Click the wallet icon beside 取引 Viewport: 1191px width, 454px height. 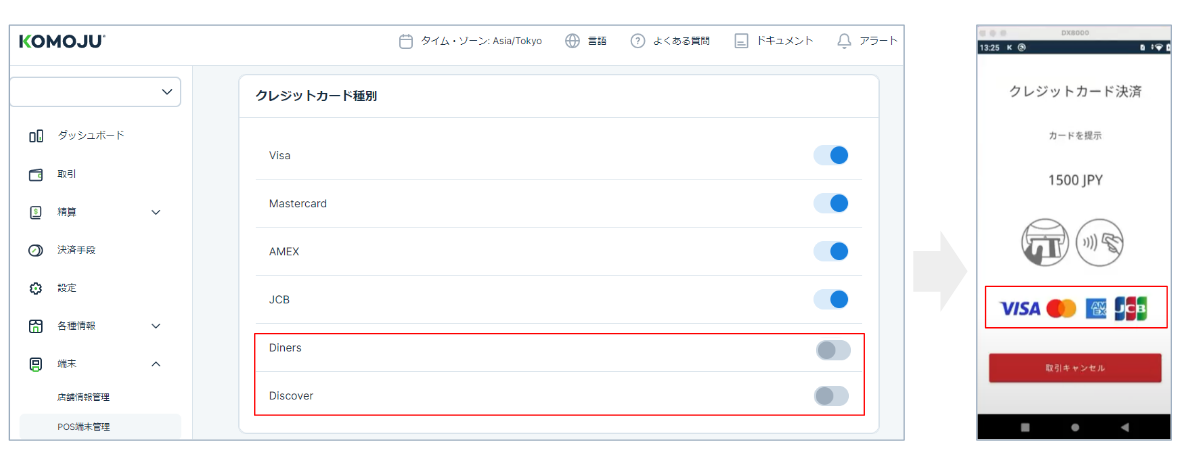click(36, 174)
